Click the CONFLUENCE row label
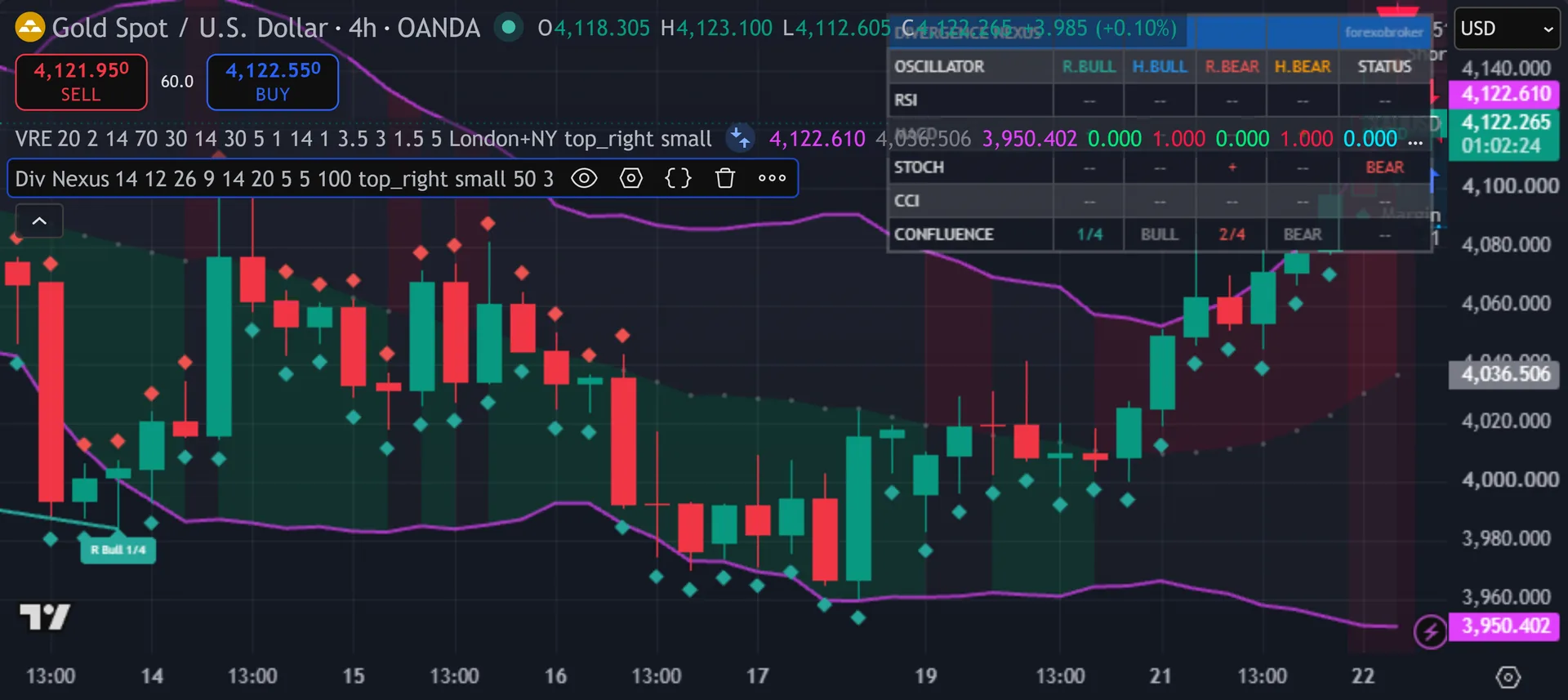The width and height of the screenshot is (1568, 700). click(944, 234)
